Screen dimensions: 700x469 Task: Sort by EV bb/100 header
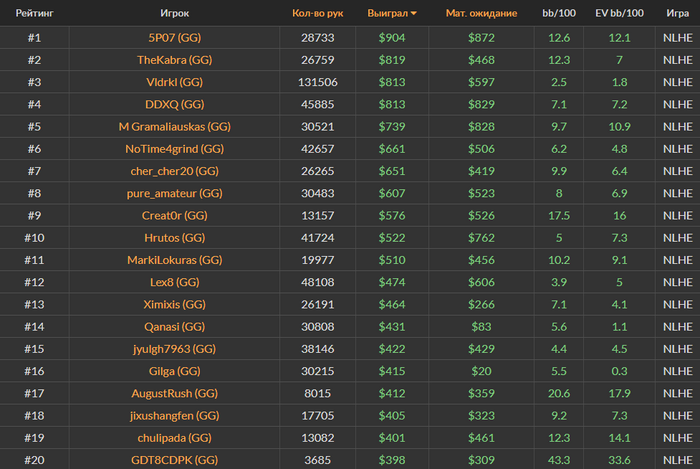coord(619,14)
